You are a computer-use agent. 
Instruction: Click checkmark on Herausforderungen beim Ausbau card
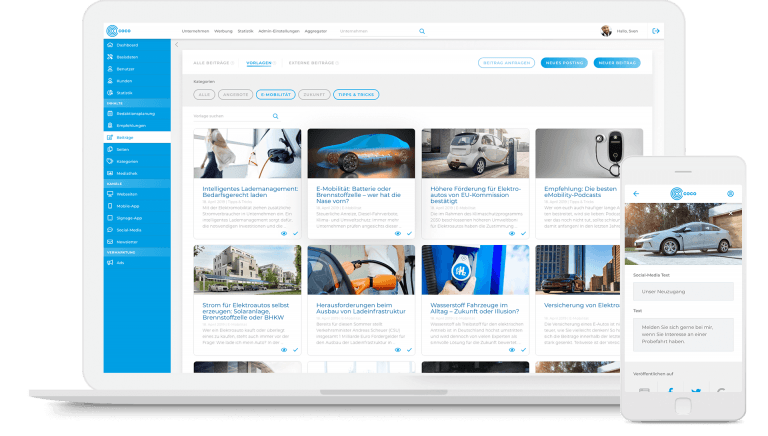click(409, 350)
